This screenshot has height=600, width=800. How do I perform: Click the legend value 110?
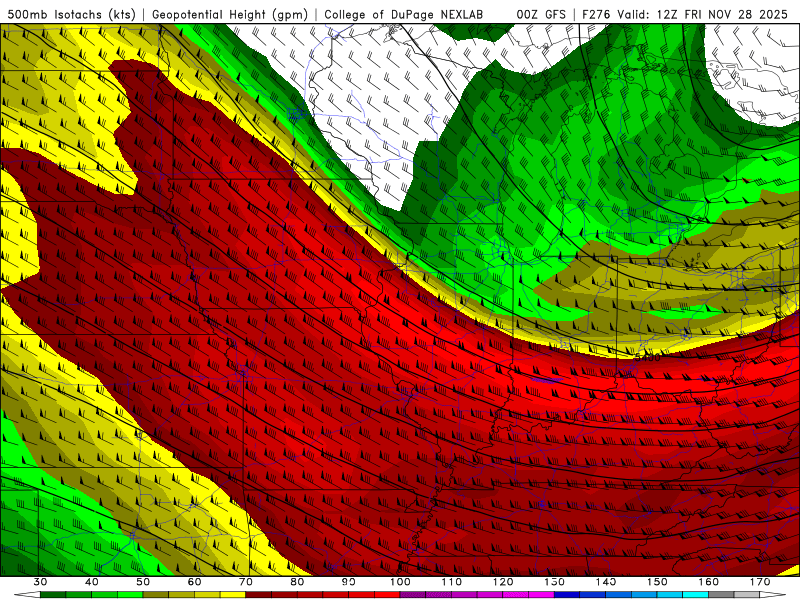coord(452,582)
